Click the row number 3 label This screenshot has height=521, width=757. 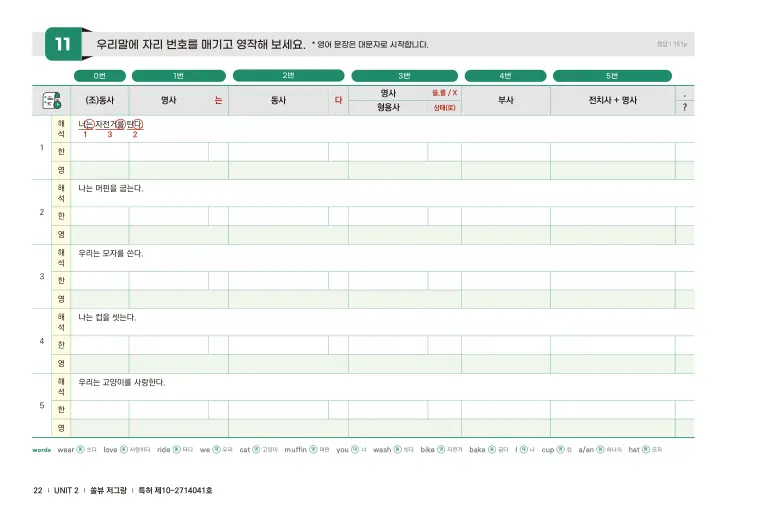42,276
